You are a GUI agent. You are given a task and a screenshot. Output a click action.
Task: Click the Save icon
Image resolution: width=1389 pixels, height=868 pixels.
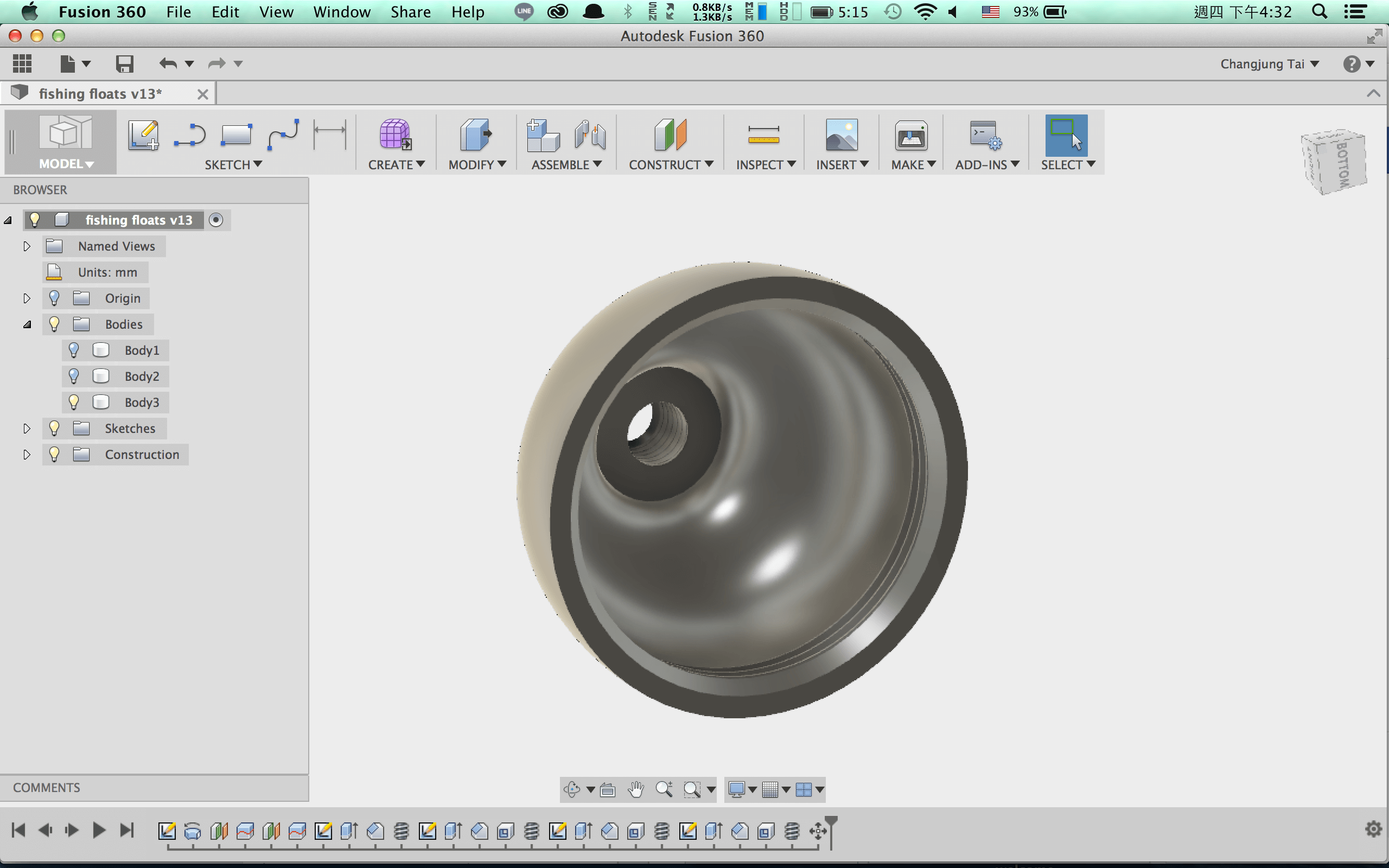(125, 63)
